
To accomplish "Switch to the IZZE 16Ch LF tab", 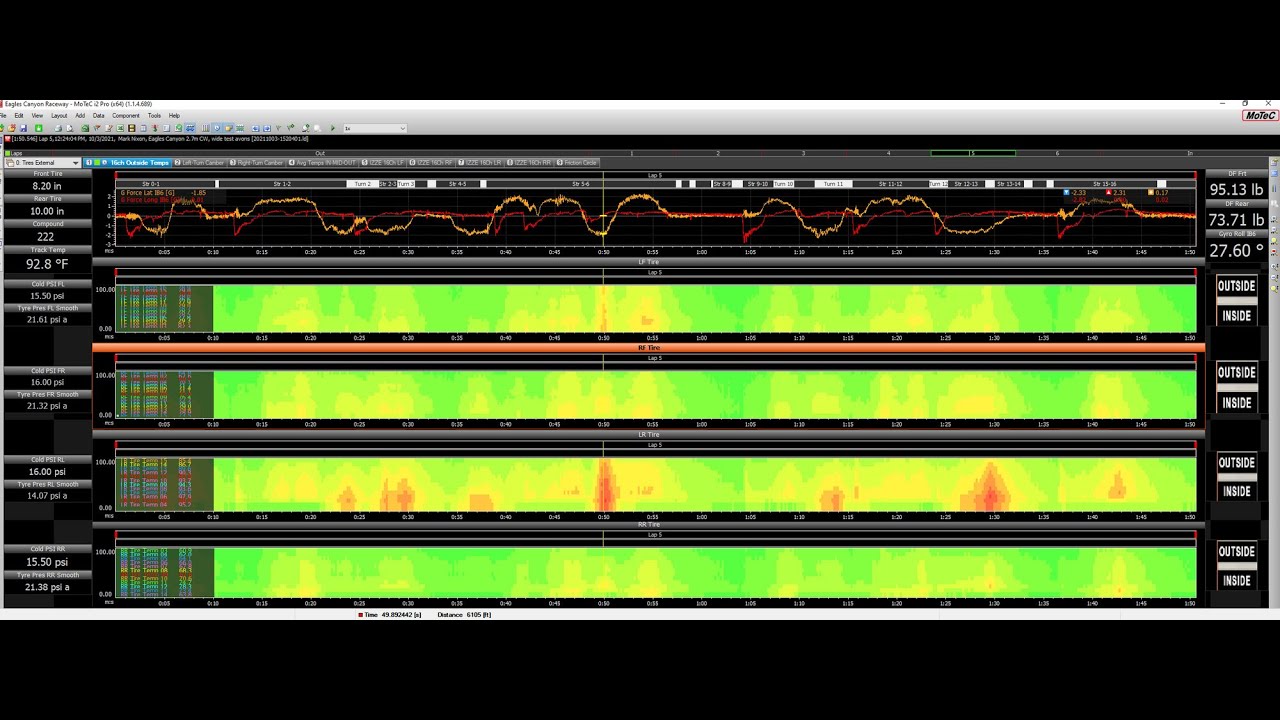I will pos(383,162).
